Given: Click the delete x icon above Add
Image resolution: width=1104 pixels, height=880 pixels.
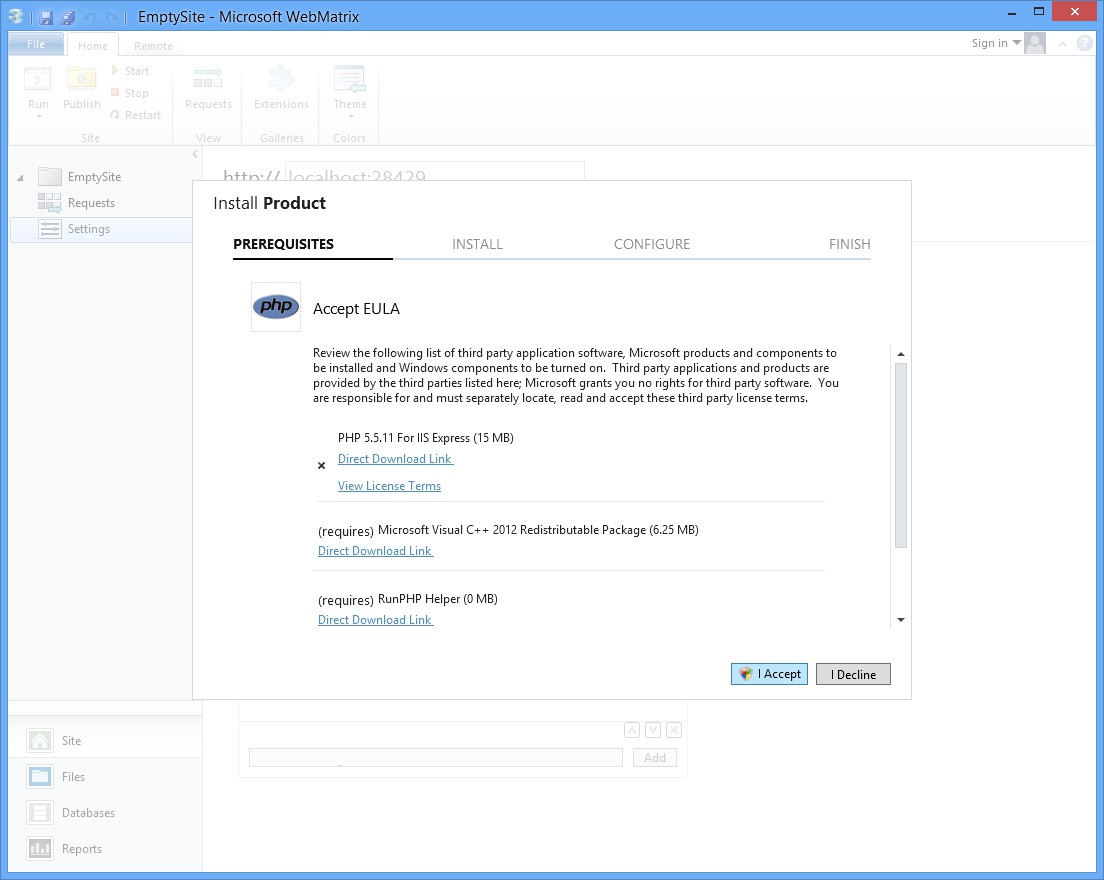Looking at the screenshot, I should 674,730.
